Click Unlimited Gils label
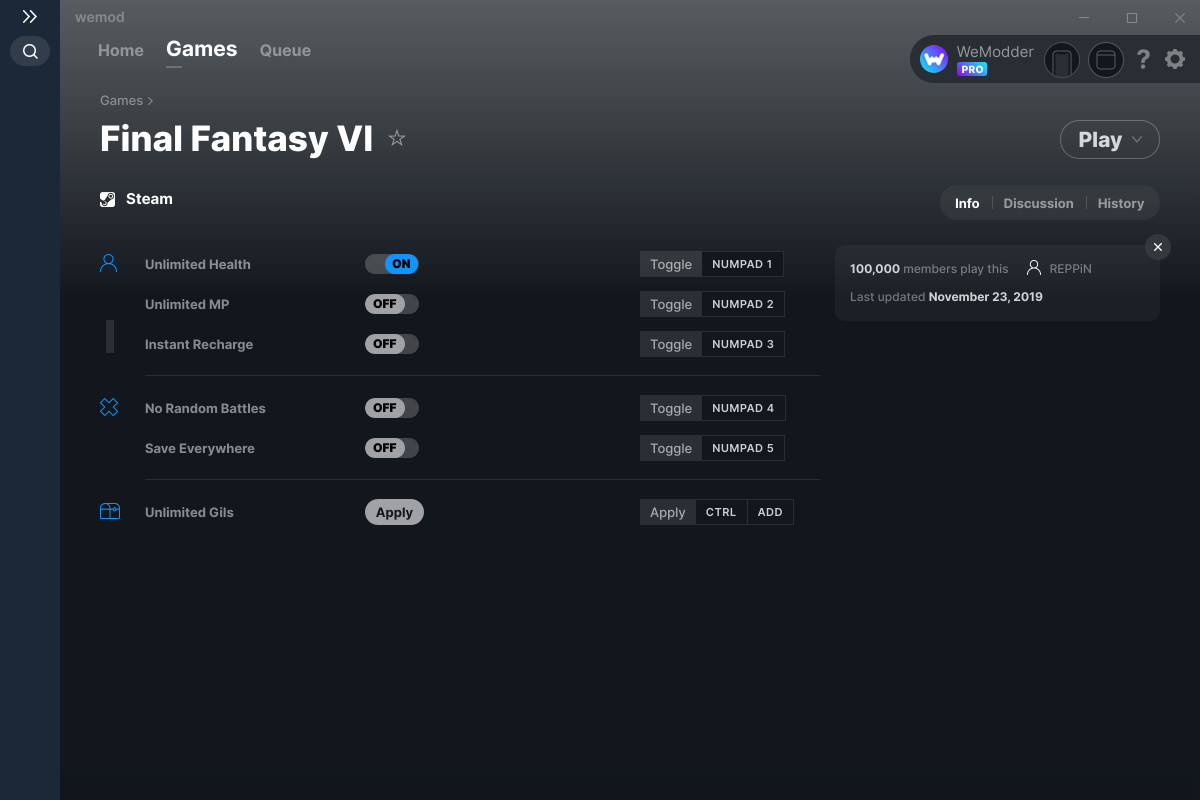1200x800 pixels. click(189, 512)
